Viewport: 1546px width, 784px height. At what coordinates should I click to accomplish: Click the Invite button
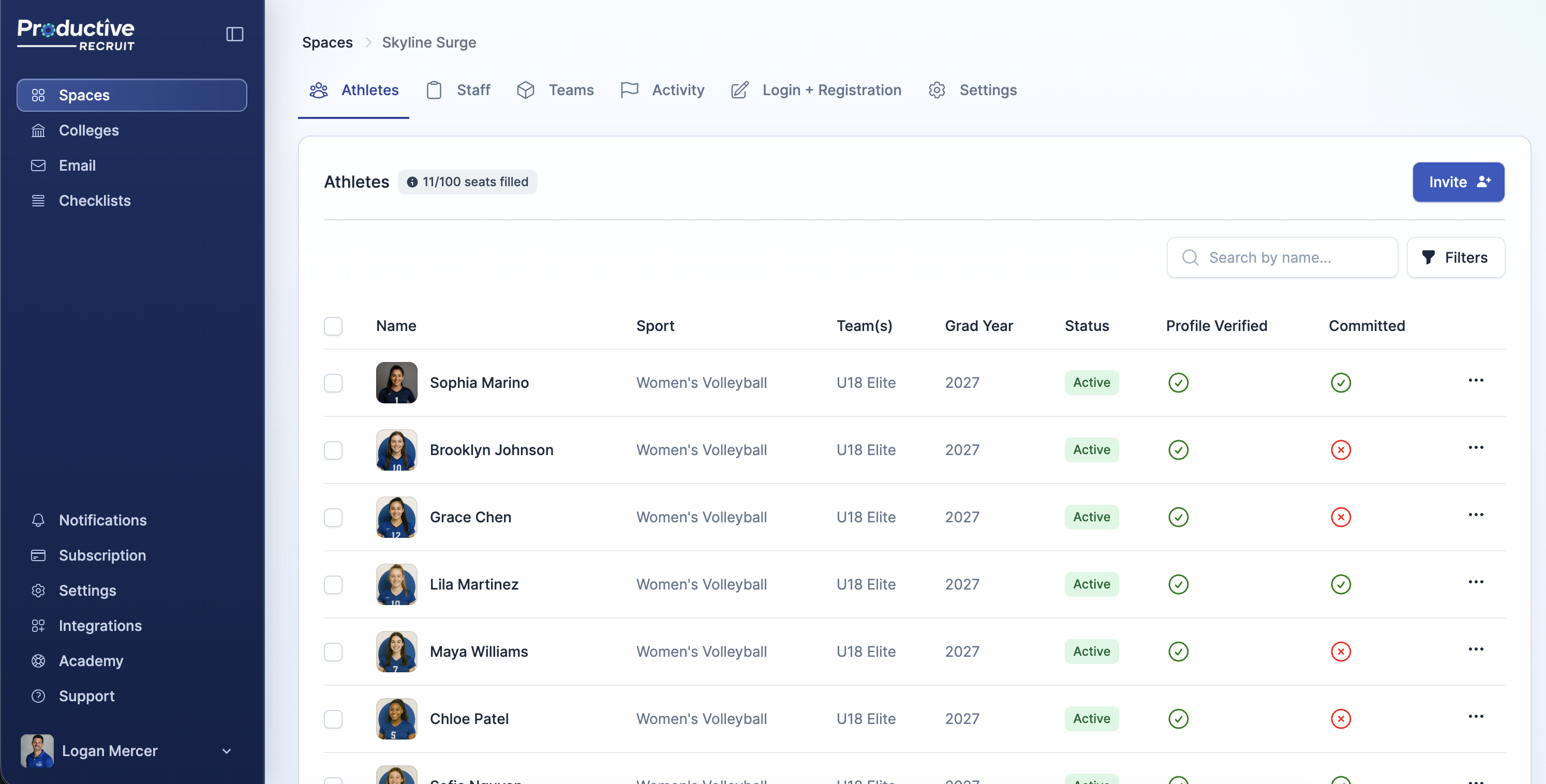click(1459, 182)
